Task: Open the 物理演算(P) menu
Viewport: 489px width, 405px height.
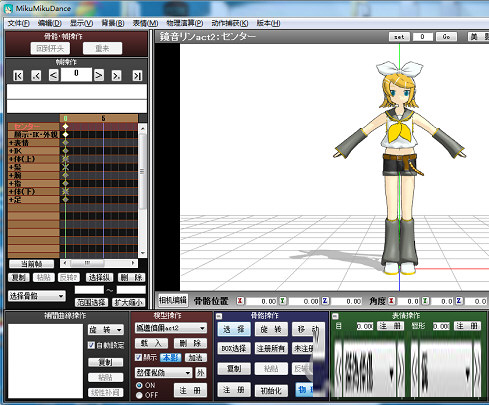Action: [x=185, y=23]
